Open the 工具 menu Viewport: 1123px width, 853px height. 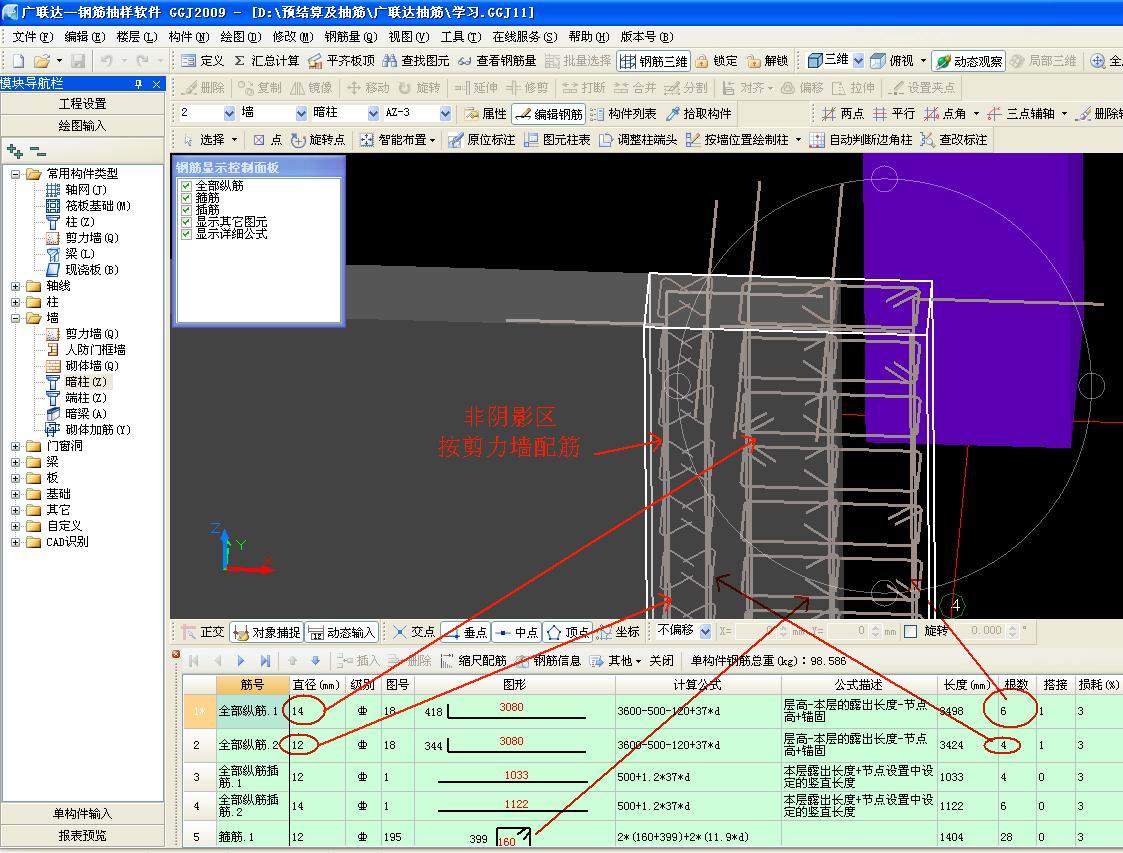click(461, 36)
